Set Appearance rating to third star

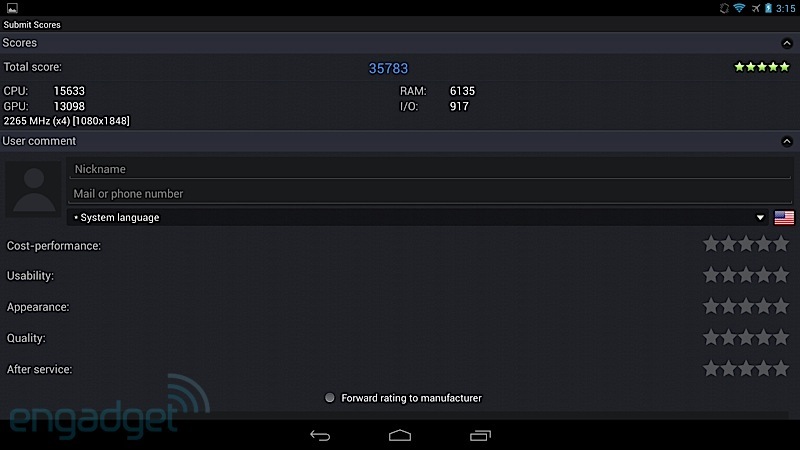746,307
